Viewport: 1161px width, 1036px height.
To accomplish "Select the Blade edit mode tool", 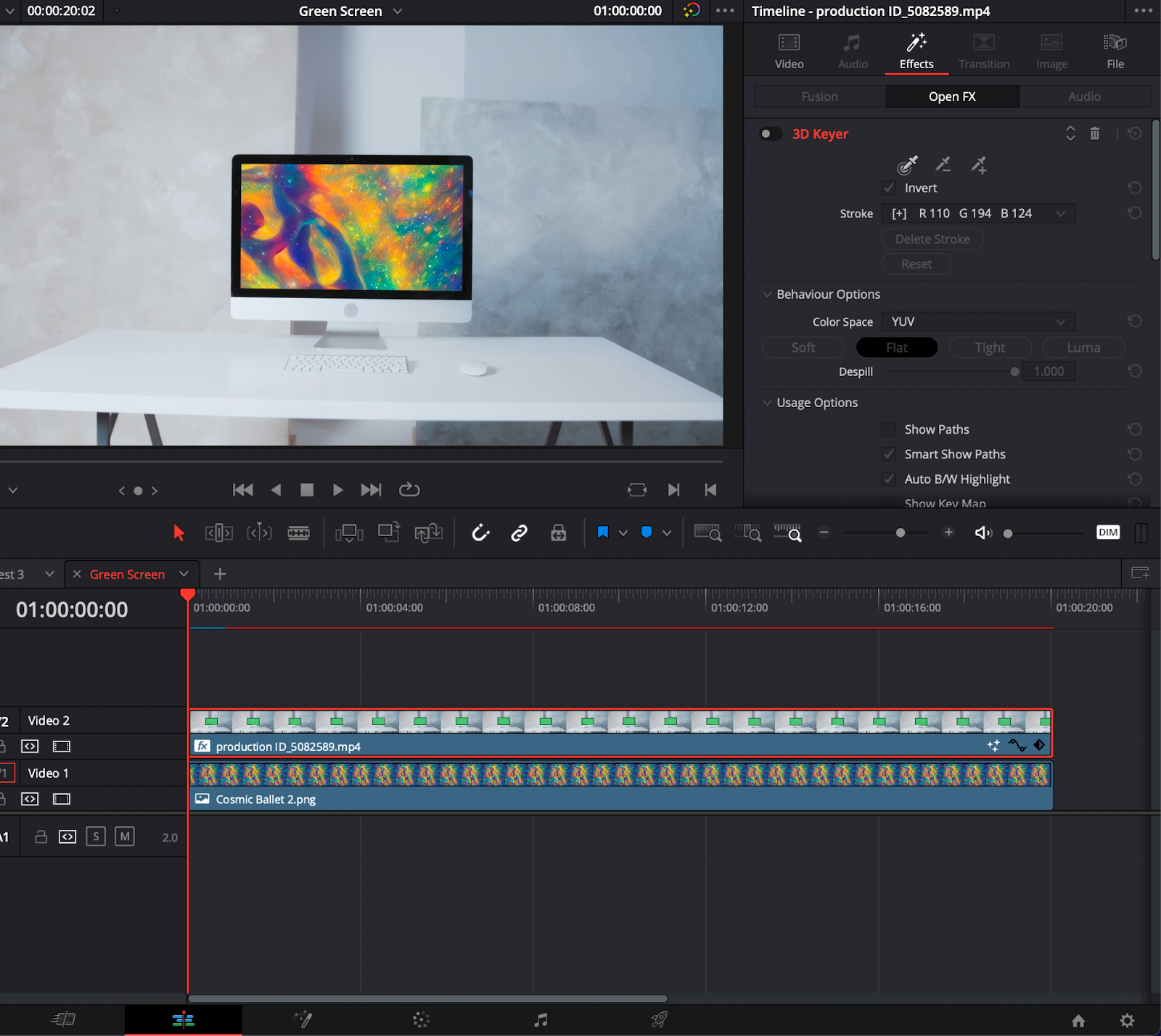I will tap(300, 532).
